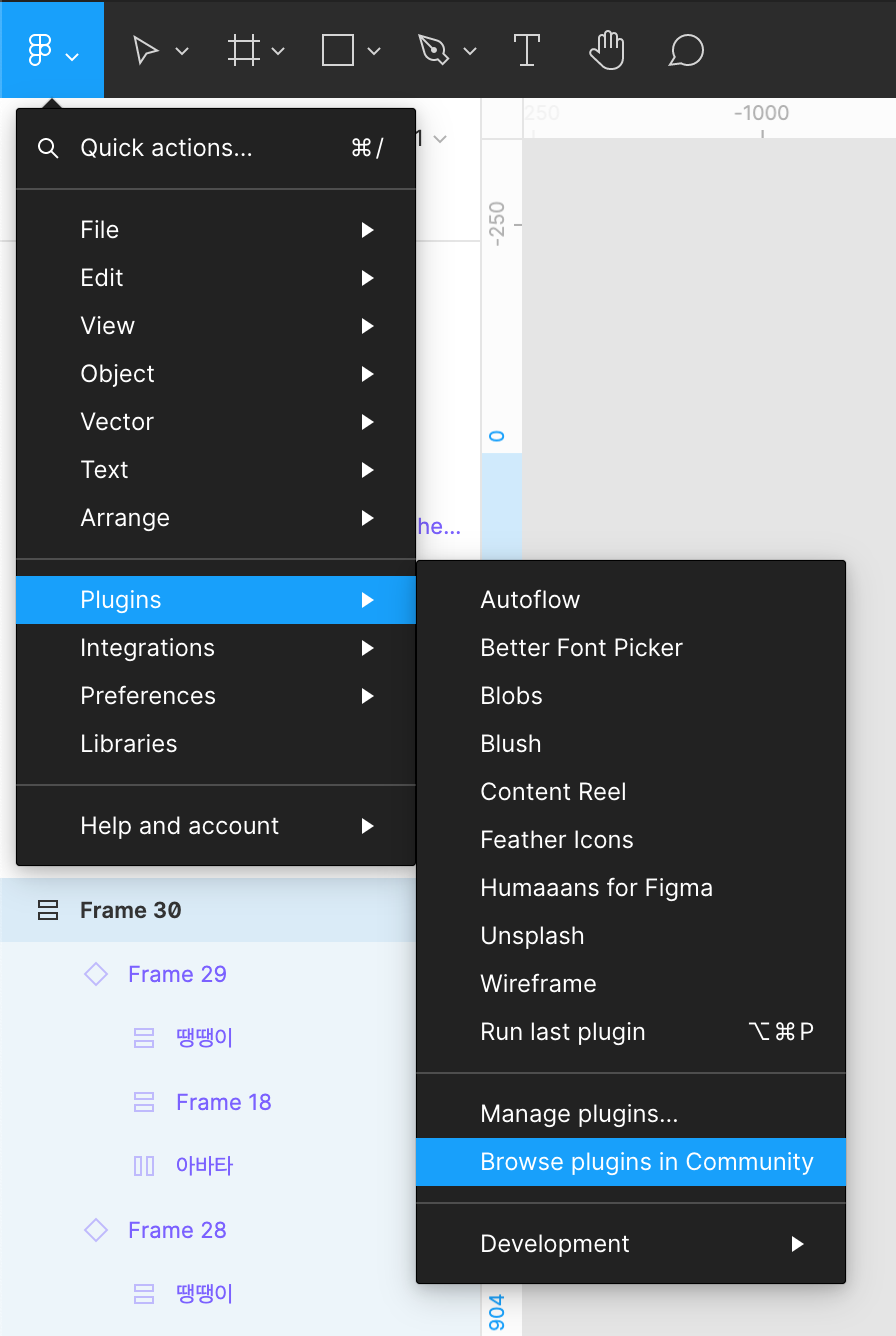Choose Run last plugin
This screenshot has width=896, height=1336.
(631, 1032)
